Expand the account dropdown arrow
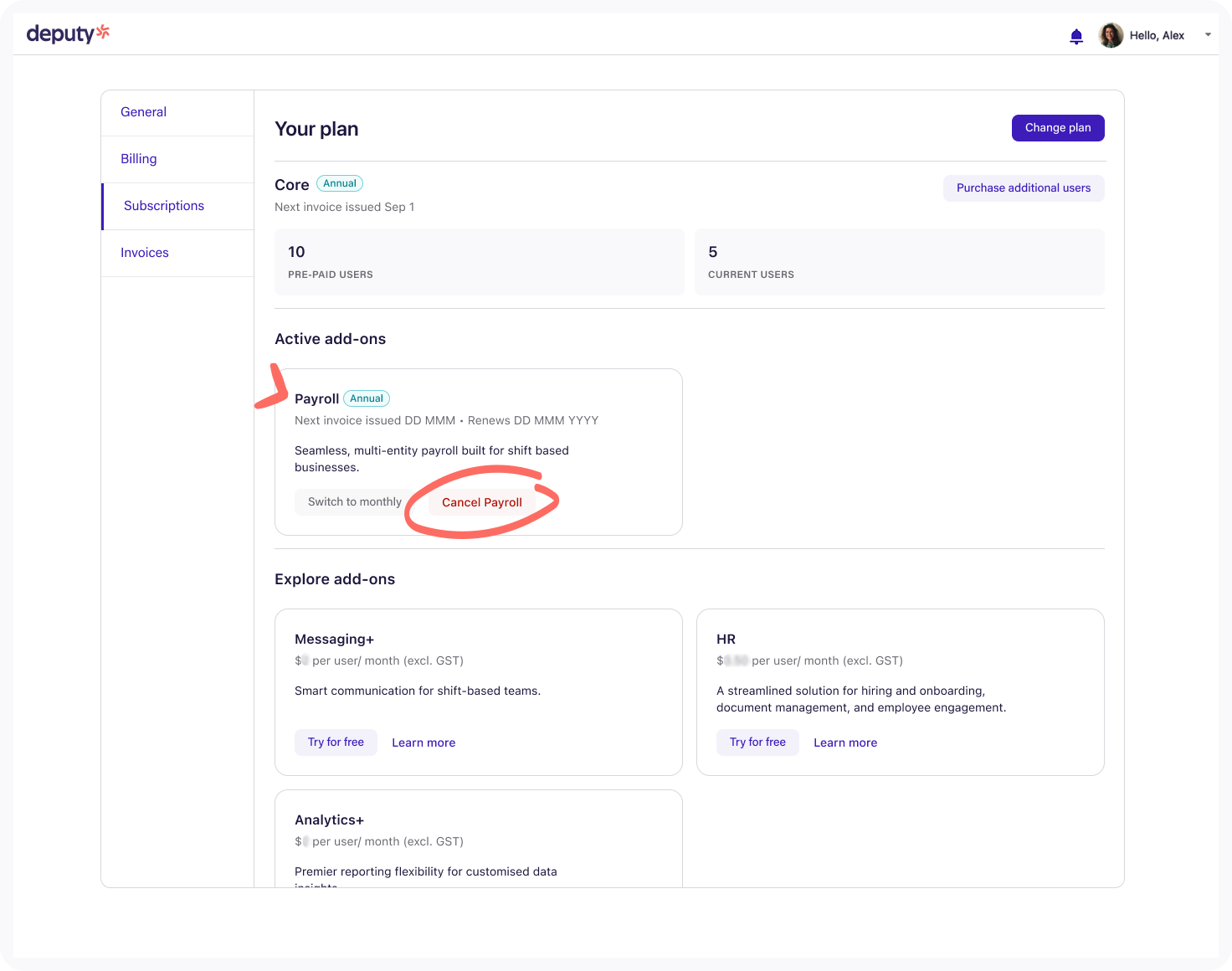Screen dimensions: 1232x971 pos(1208,35)
